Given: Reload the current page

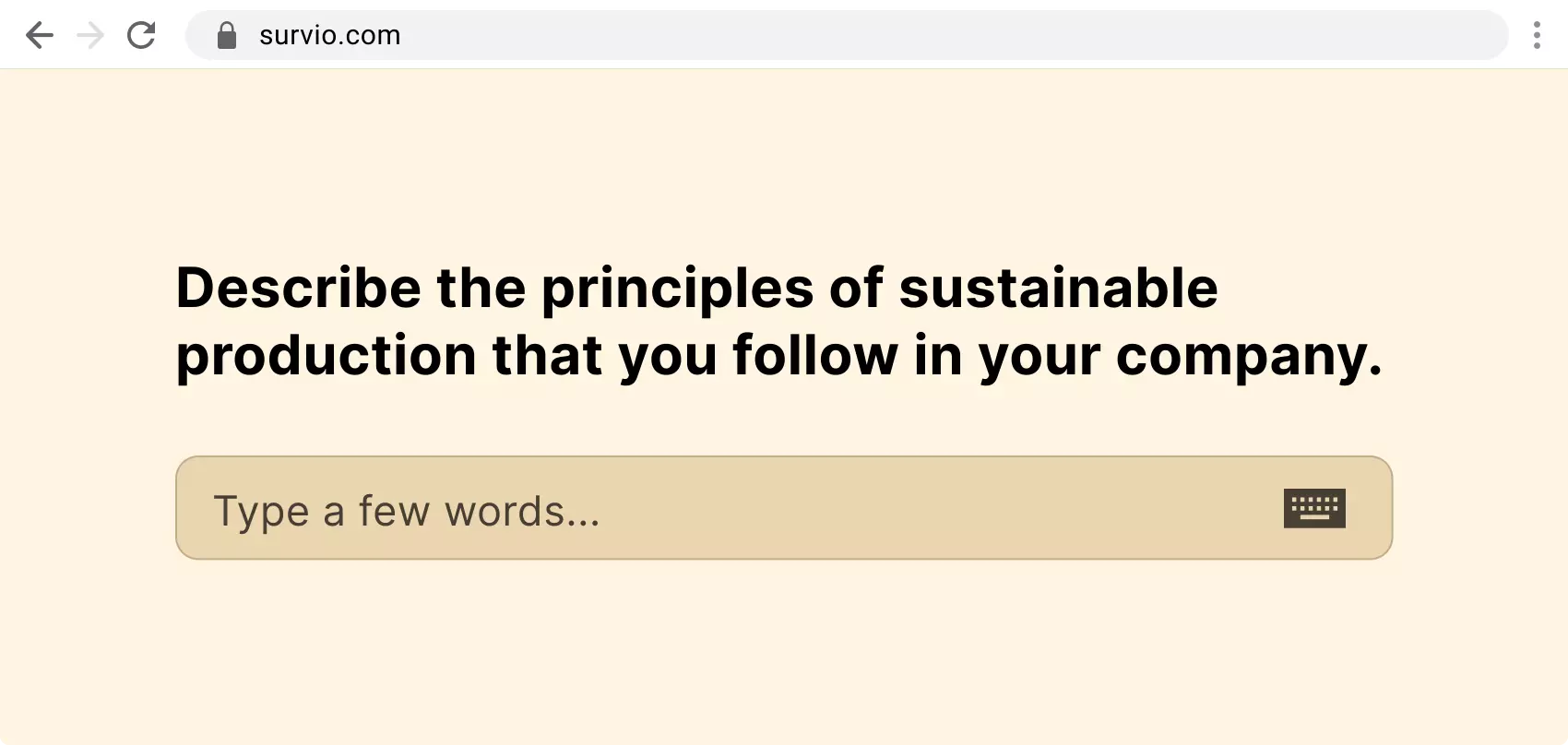Looking at the screenshot, I should point(141,35).
